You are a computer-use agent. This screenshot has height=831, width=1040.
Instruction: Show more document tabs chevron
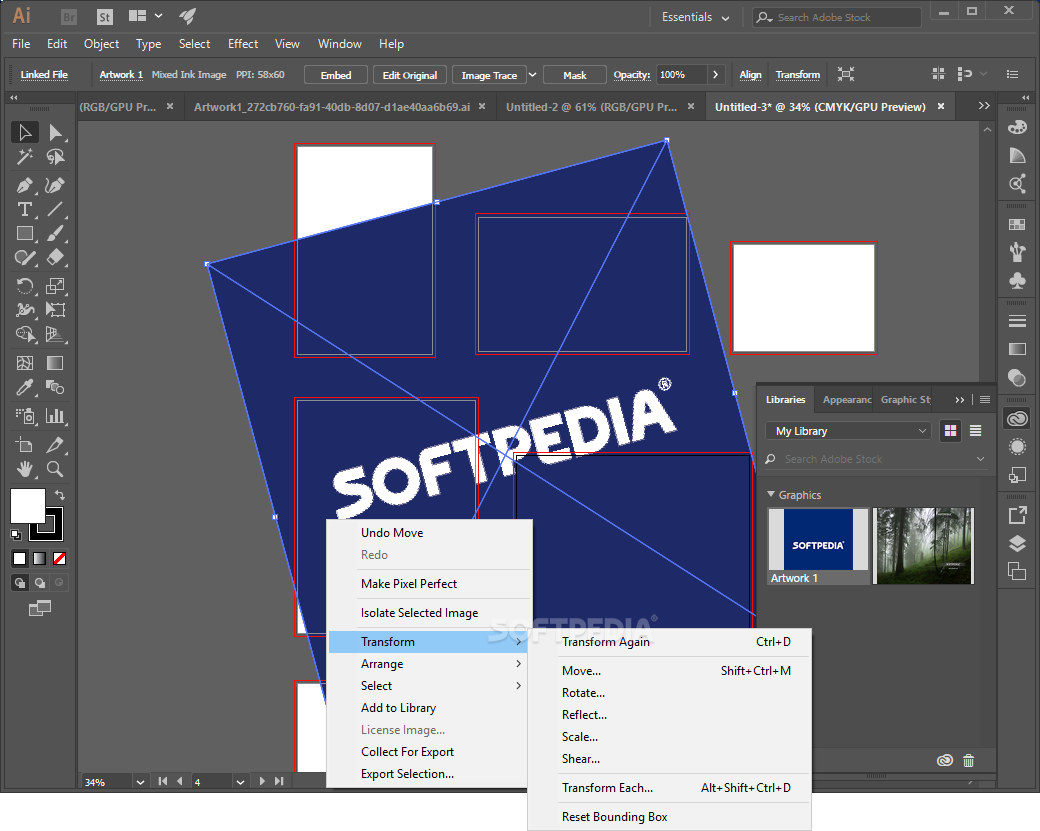click(984, 106)
